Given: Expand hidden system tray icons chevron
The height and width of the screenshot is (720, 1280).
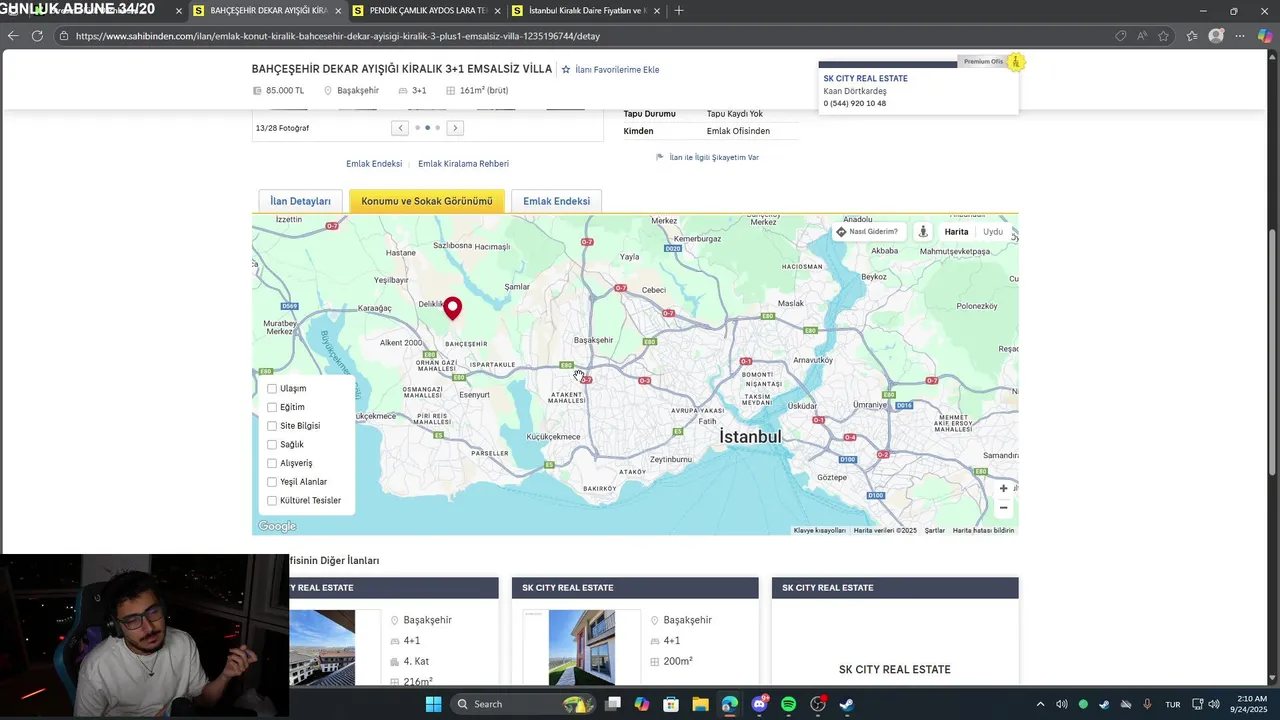Looking at the screenshot, I should (x=1040, y=704).
